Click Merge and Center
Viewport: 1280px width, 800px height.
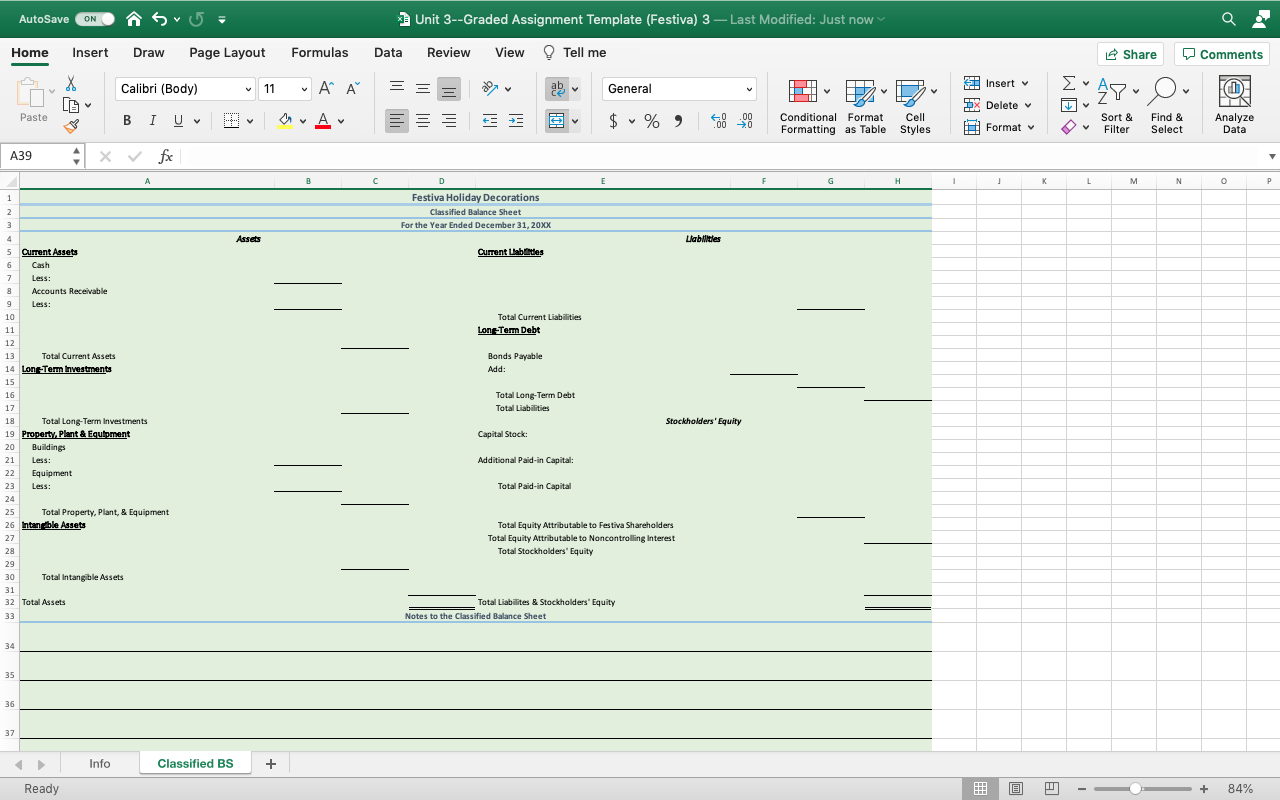(x=557, y=121)
